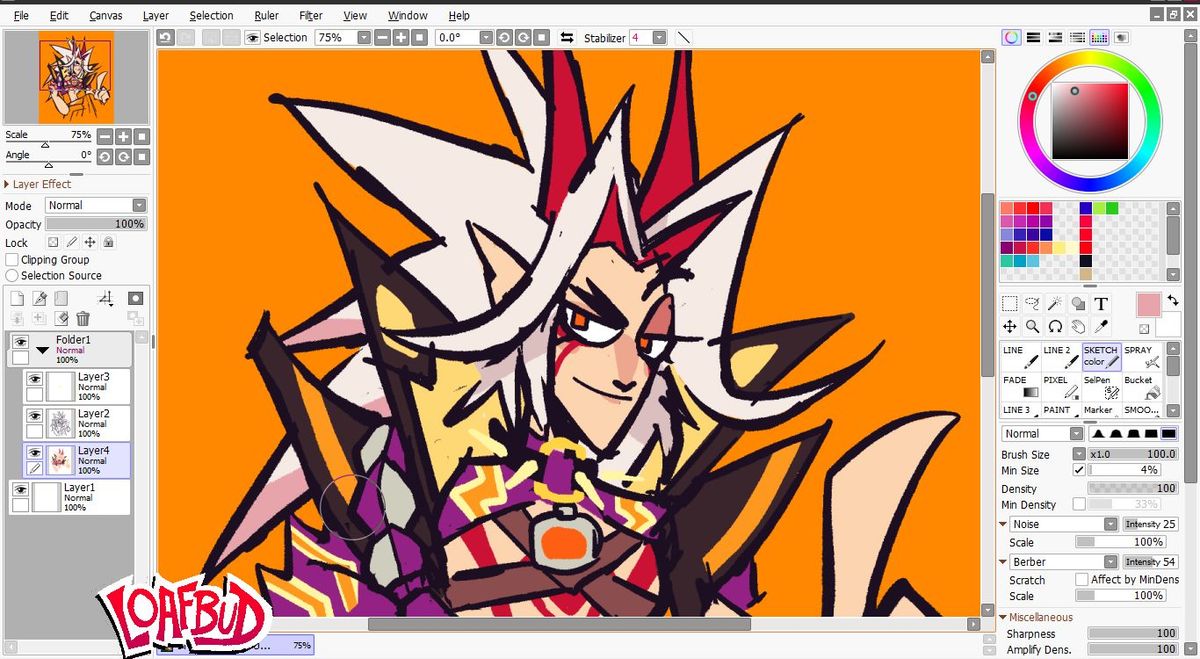Zoom in with the plus button beside the 75% dropdown

[x=400, y=37]
